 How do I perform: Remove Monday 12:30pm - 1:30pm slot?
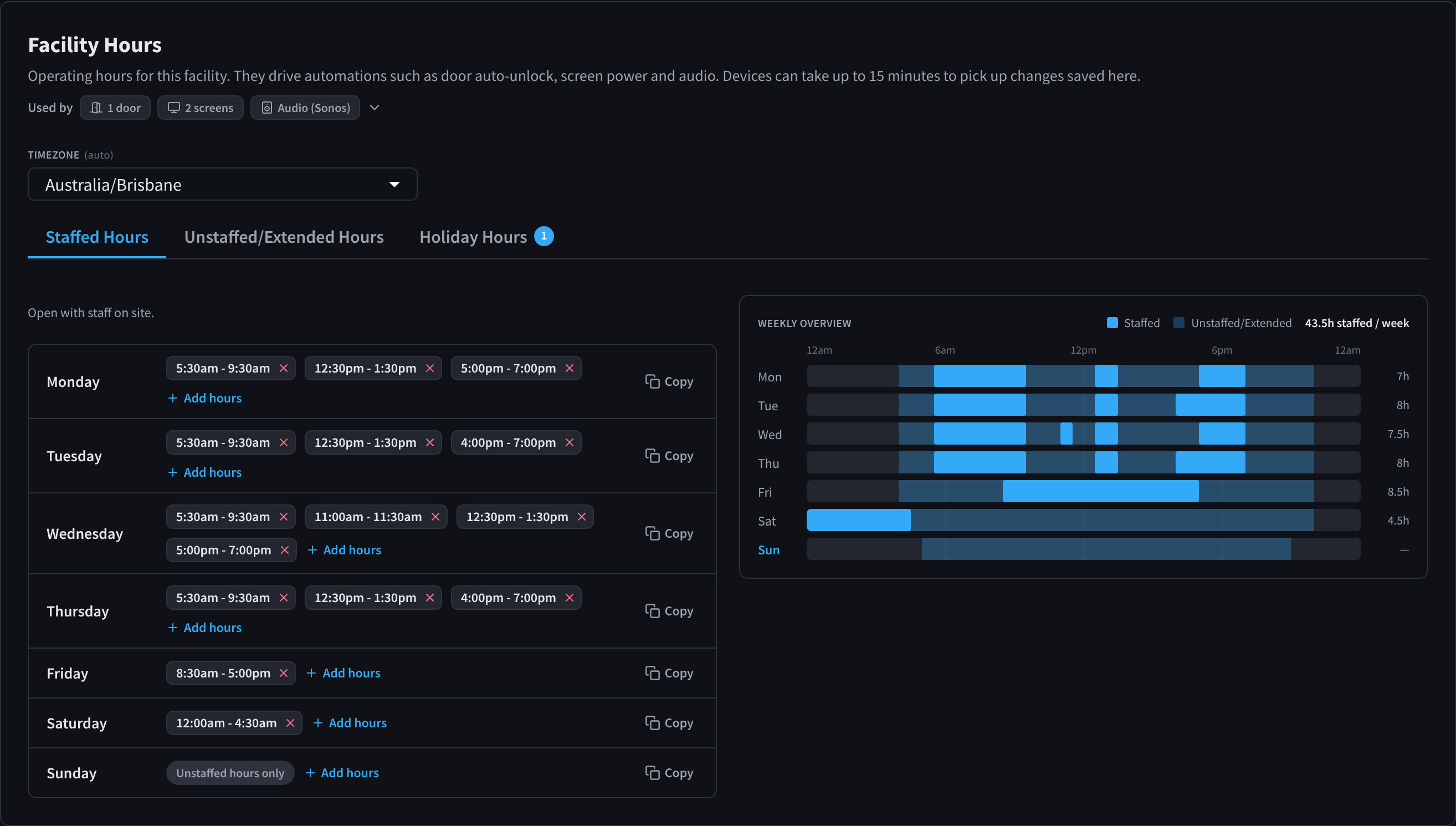point(430,368)
